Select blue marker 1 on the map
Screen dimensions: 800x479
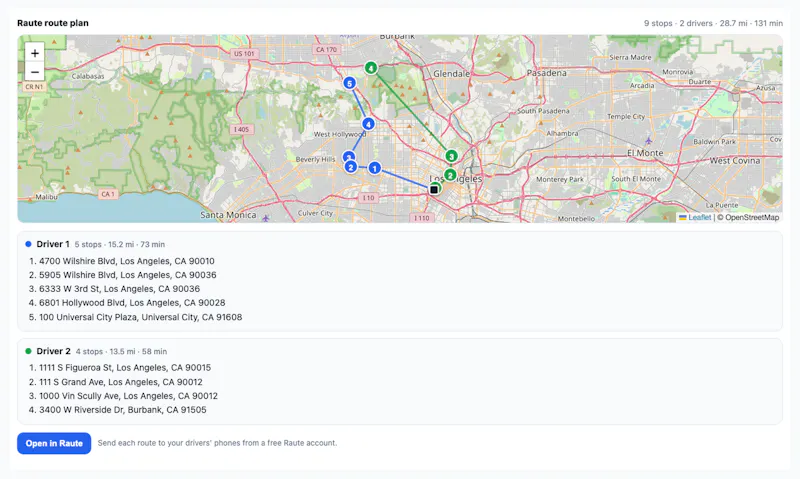[x=374, y=168]
